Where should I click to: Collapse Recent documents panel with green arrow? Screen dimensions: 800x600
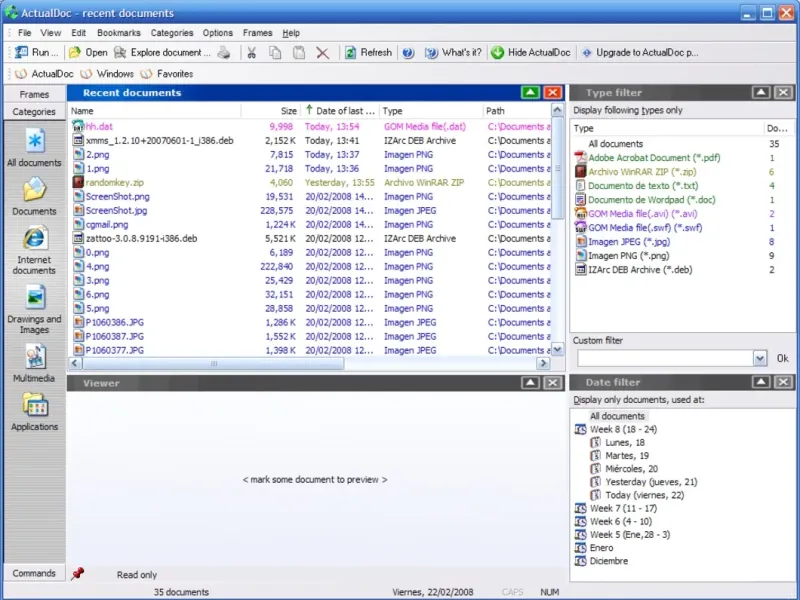[530, 92]
